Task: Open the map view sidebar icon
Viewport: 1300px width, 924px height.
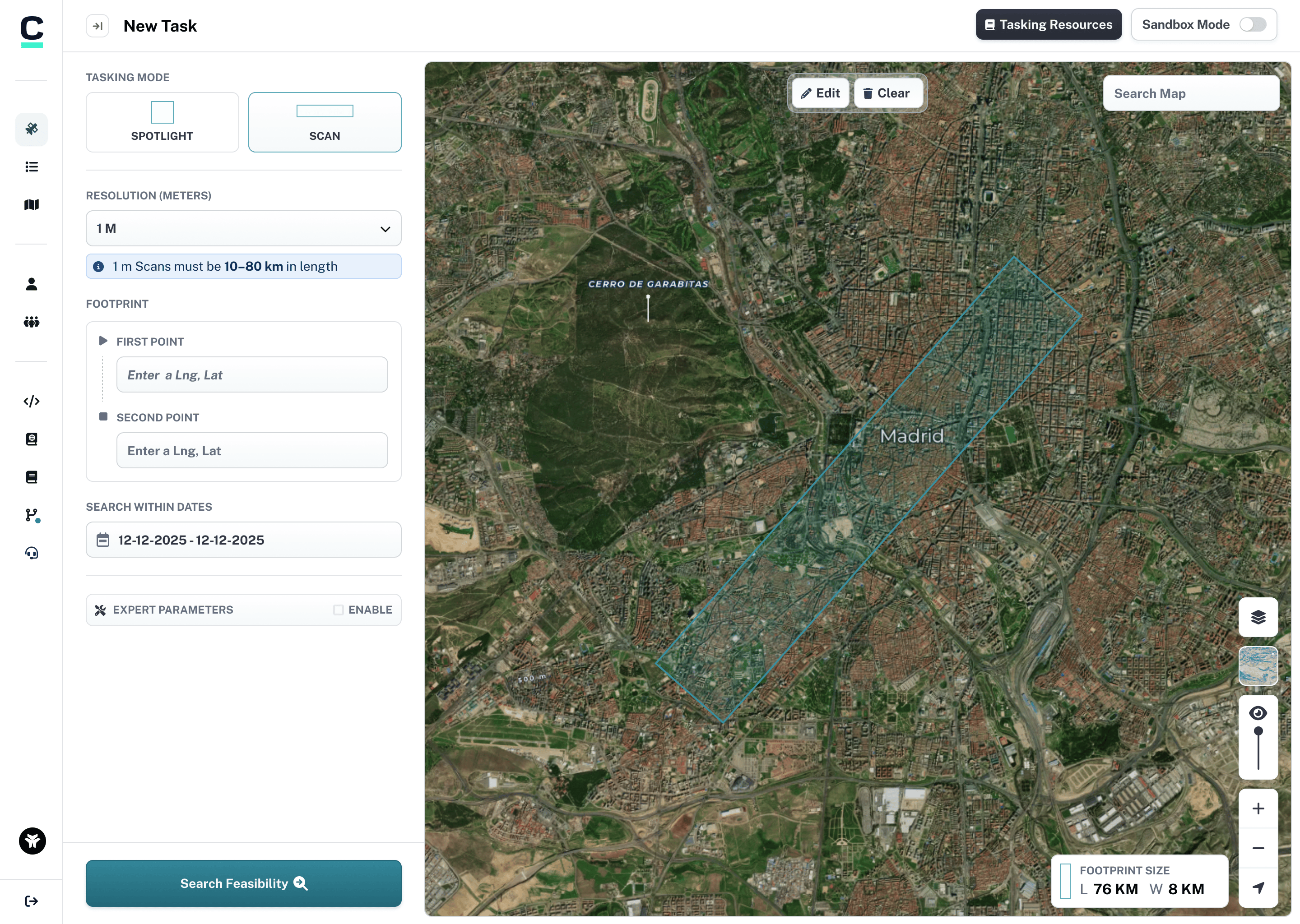Action: click(31, 205)
